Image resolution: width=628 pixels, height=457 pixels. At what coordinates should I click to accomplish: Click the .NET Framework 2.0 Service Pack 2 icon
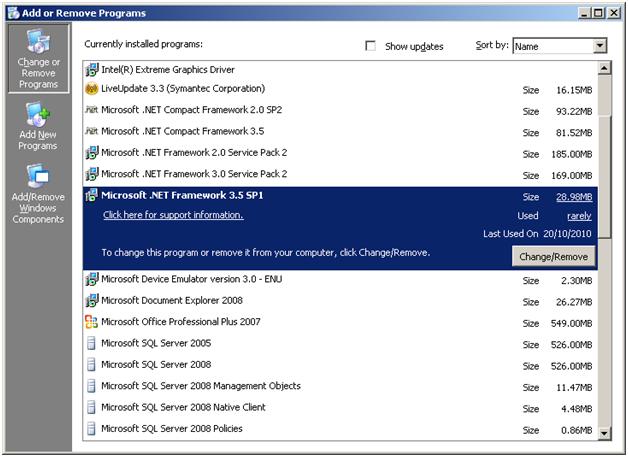91,153
